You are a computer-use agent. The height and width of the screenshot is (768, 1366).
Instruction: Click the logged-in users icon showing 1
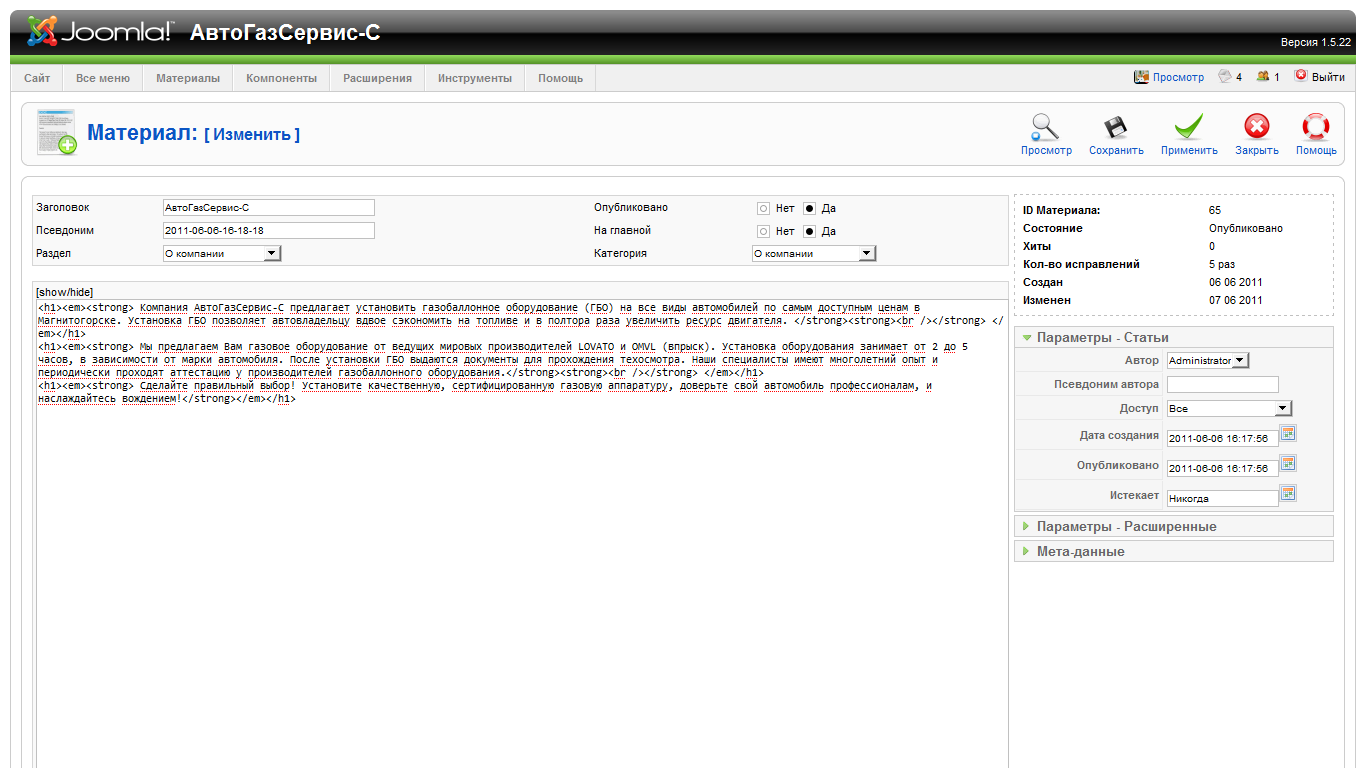[1263, 76]
